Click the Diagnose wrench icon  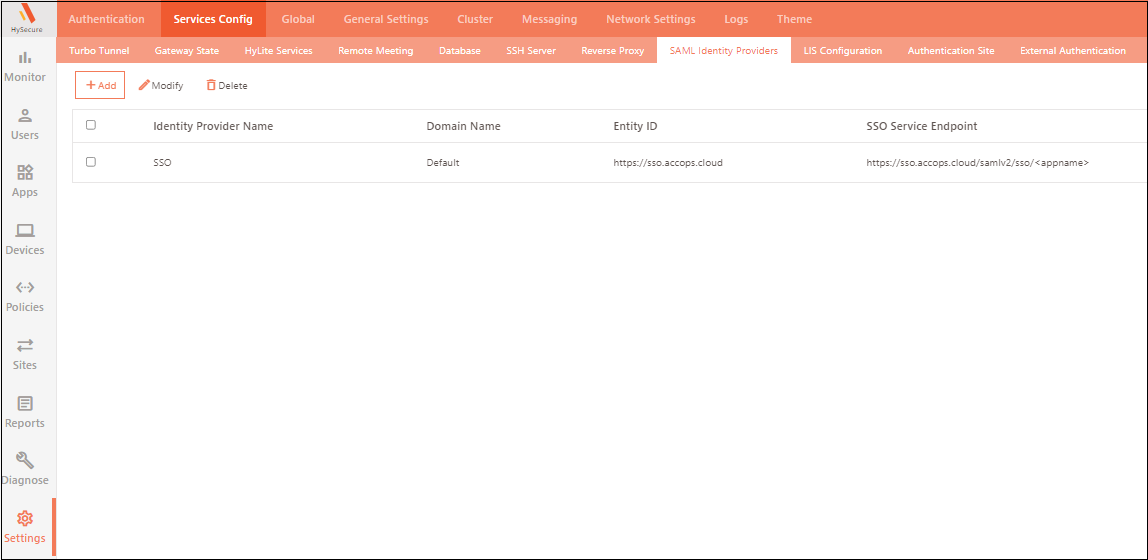25,461
